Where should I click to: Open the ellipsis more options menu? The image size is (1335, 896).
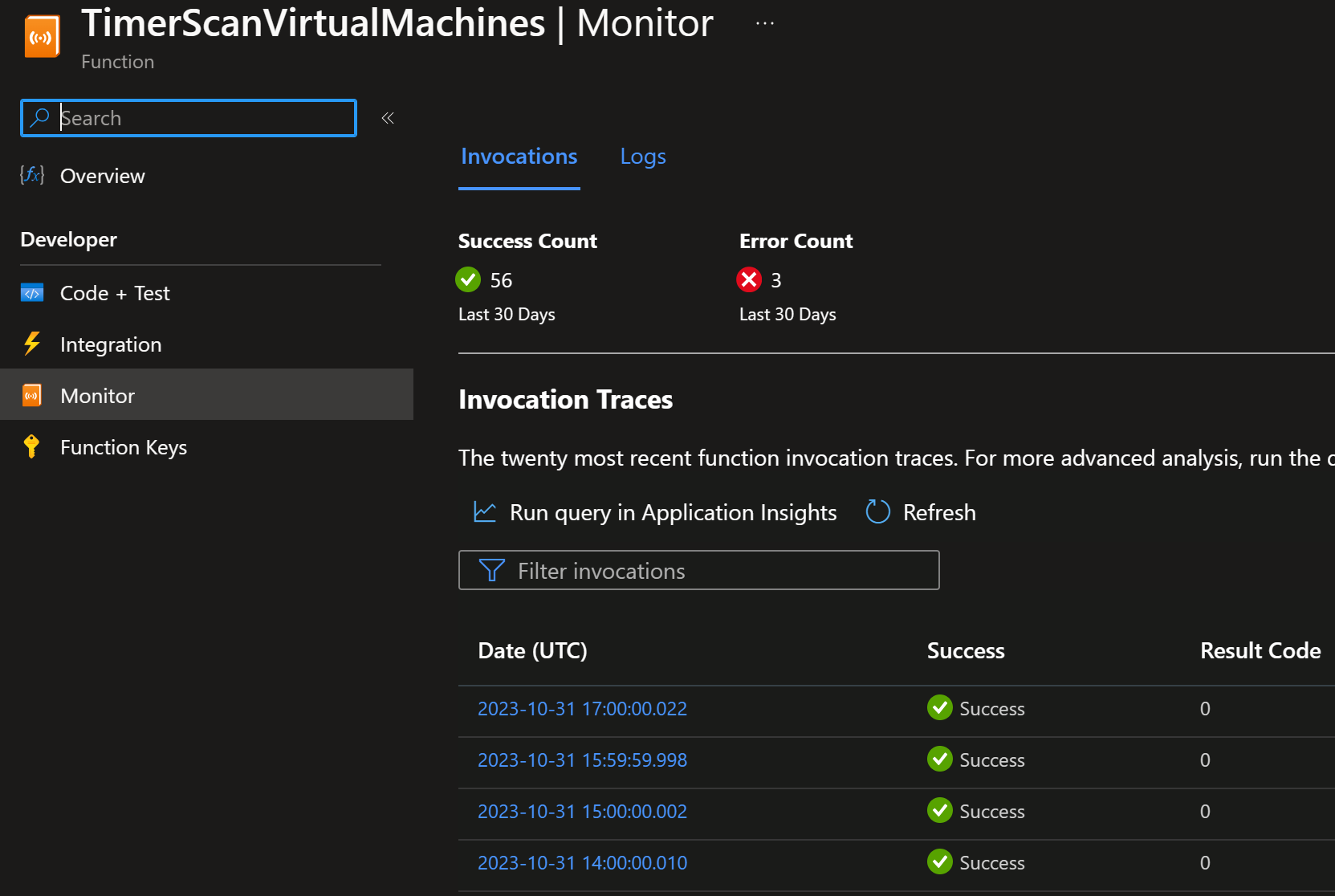click(x=765, y=23)
